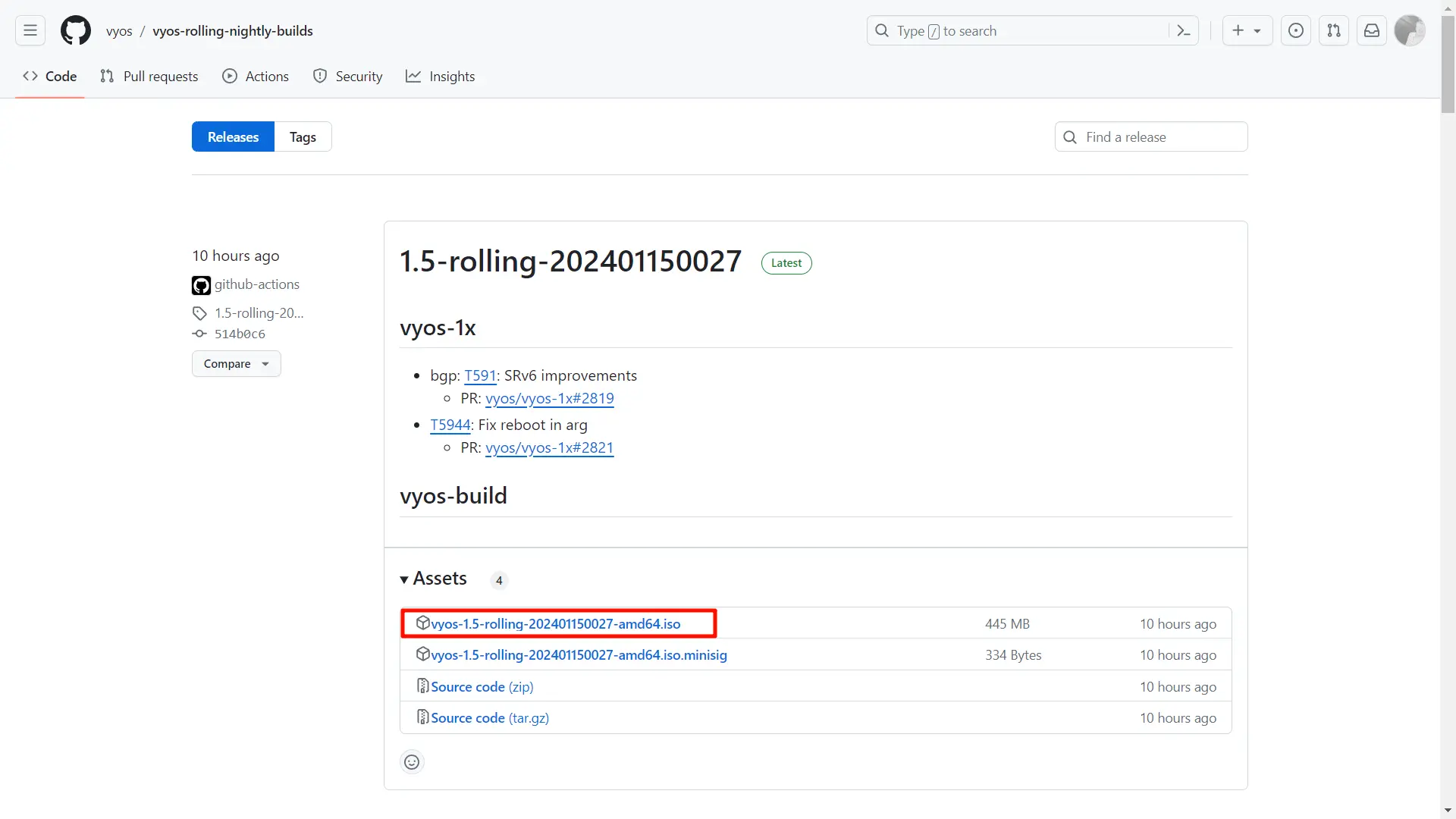Viewport: 1456px width, 819px height.
Task: Open the T591 task link
Action: tap(480, 376)
